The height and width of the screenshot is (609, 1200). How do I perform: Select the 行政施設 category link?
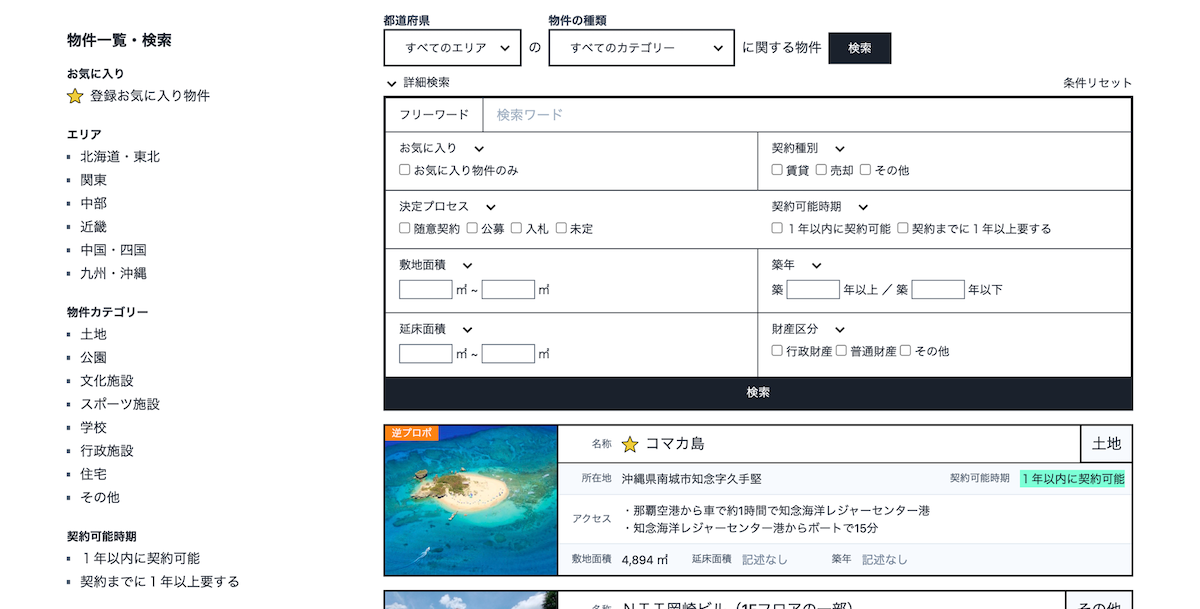coord(107,451)
